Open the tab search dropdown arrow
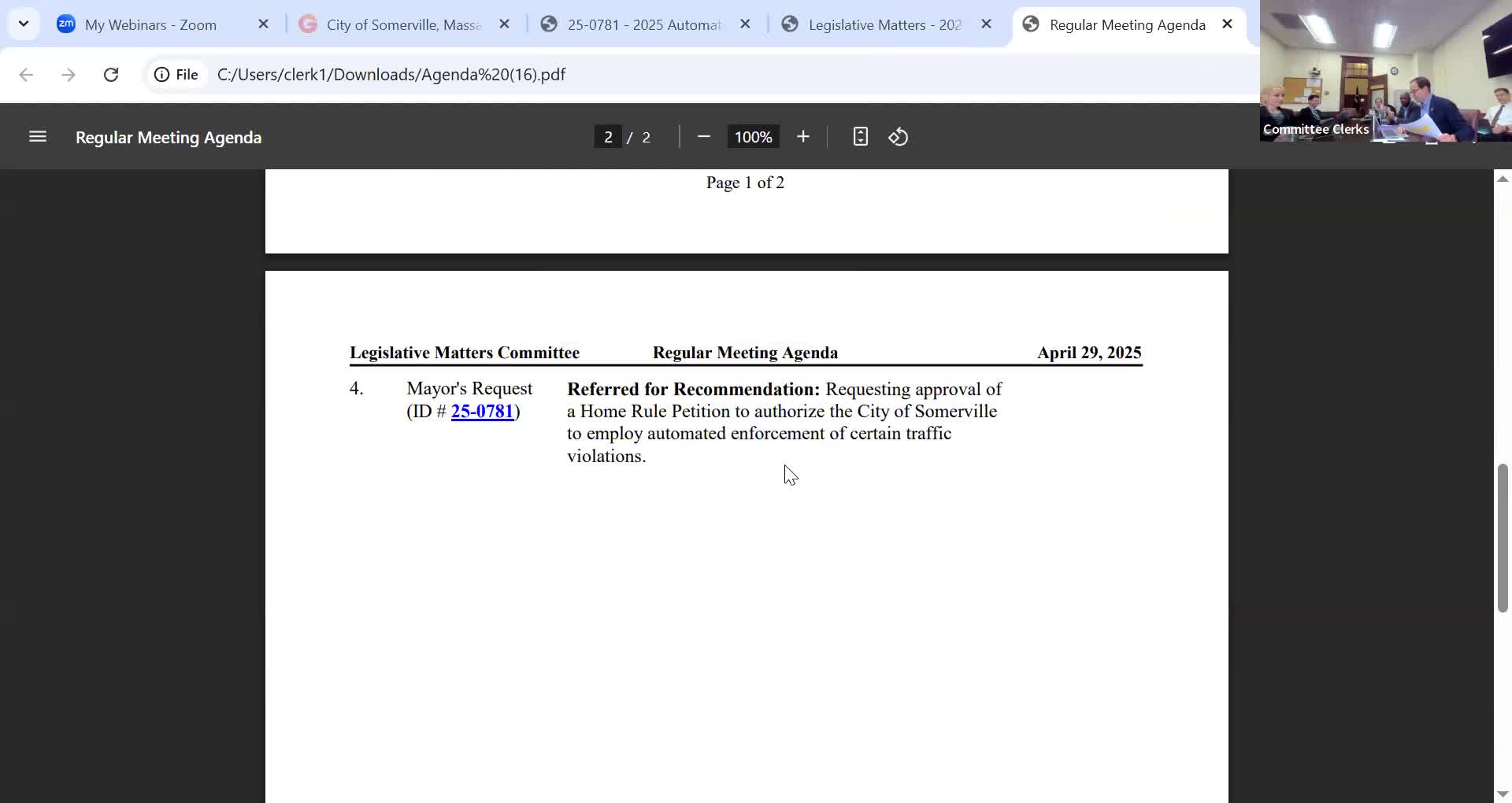 pyautogui.click(x=24, y=24)
